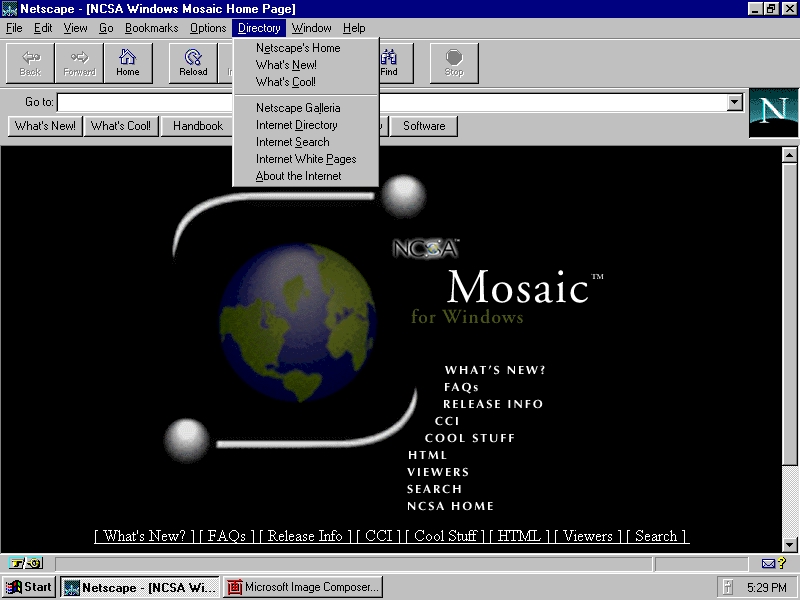
Task: Open the Help menu
Action: click(x=354, y=28)
